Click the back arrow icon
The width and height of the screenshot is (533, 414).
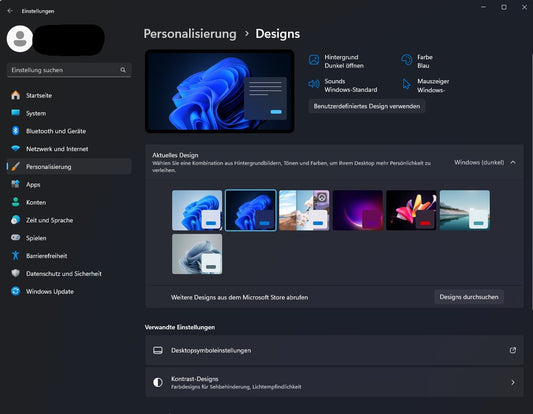tap(10, 11)
